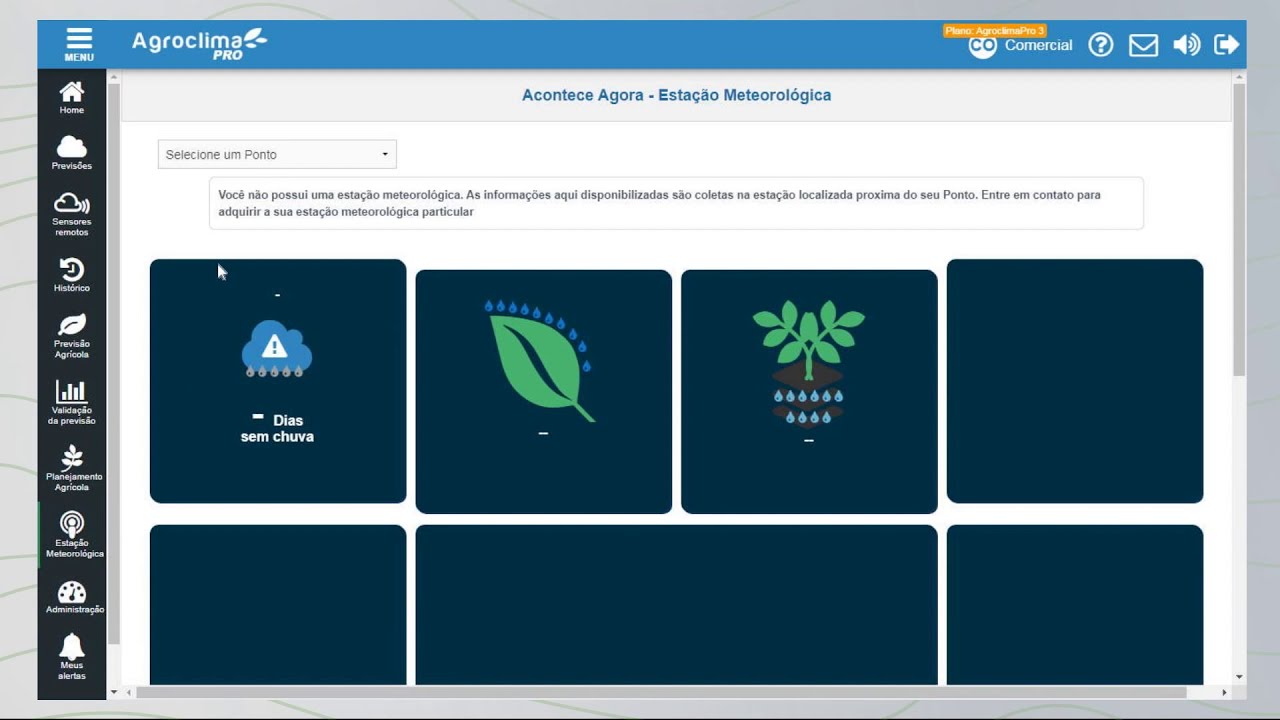Click the scroll-down arrow at right
The width and height of the screenshot is (1280, 720).
[1239, 677]
